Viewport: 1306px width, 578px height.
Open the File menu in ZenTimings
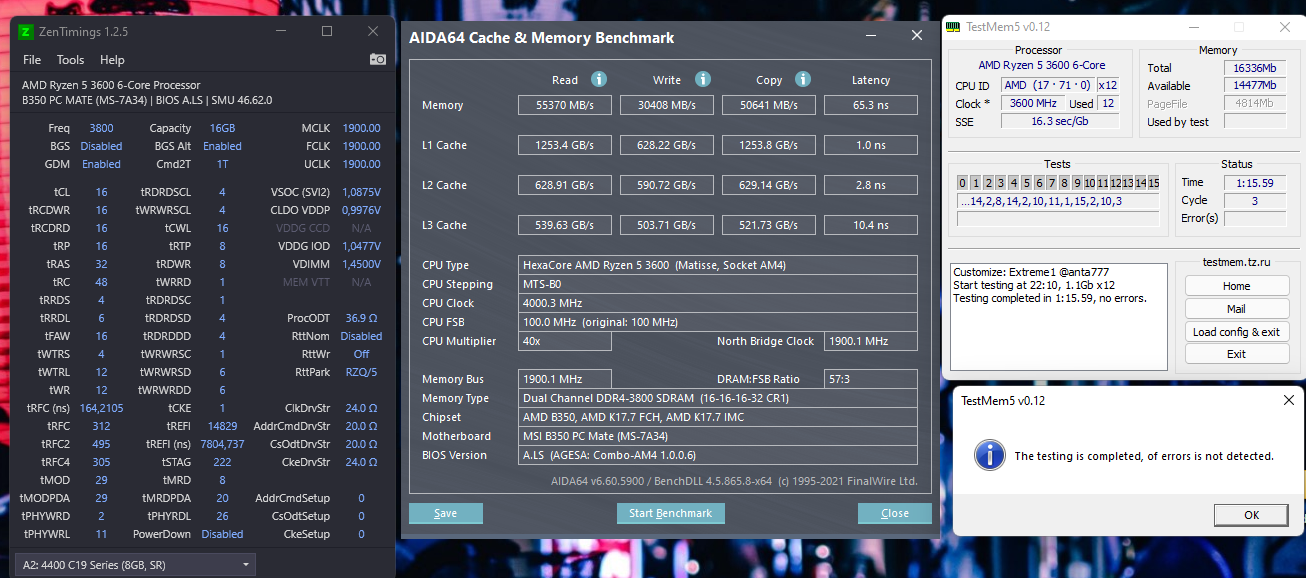(32, 60)
